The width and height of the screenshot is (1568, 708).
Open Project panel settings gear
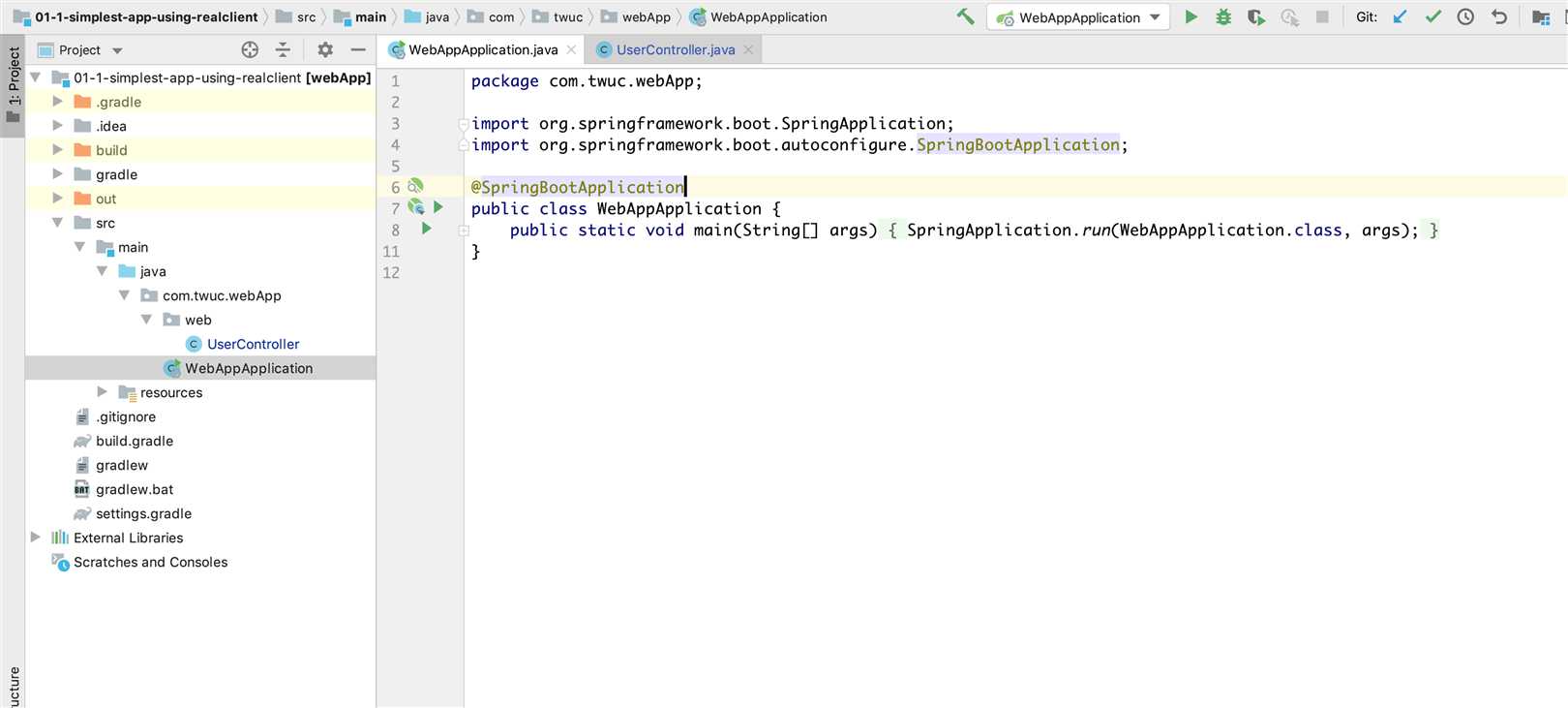point(325,49)
